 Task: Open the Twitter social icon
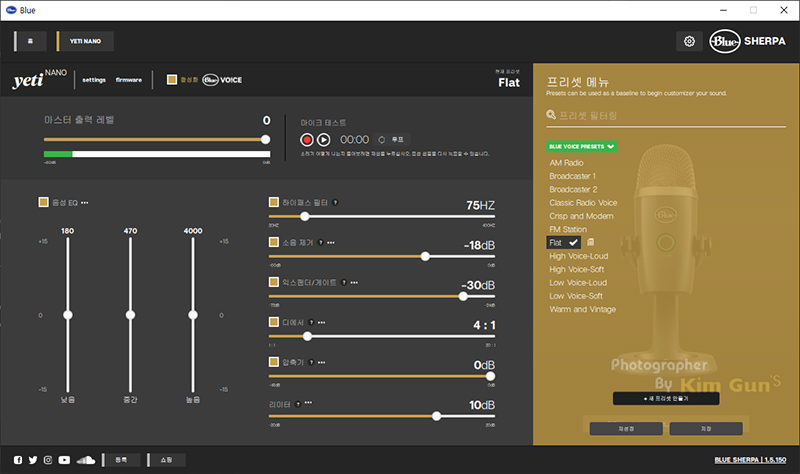(33, 460)
